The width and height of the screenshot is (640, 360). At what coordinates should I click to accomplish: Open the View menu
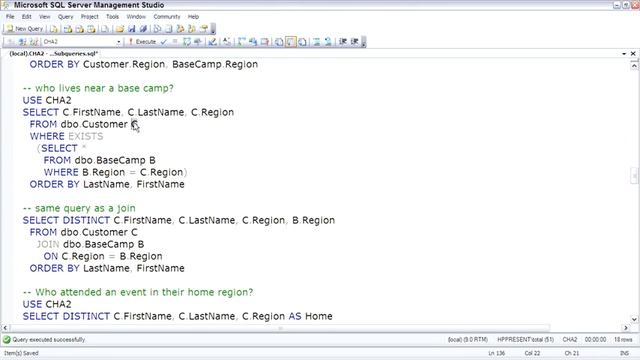pyautogui.click(x=44, y=17)
